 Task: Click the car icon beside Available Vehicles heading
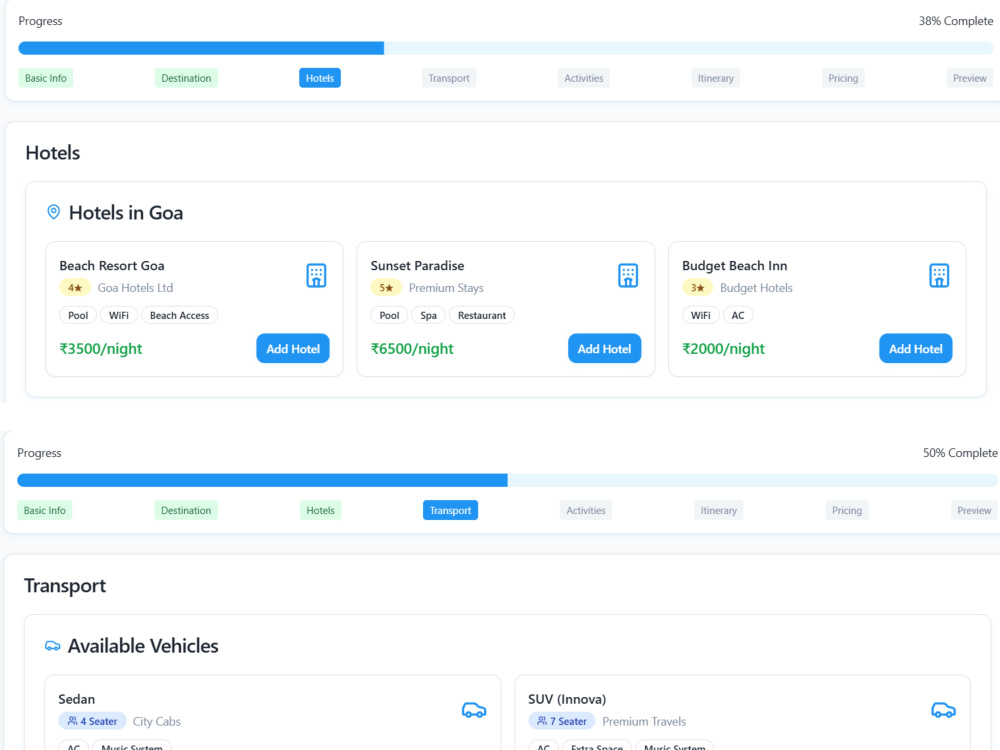click(53, 646)
